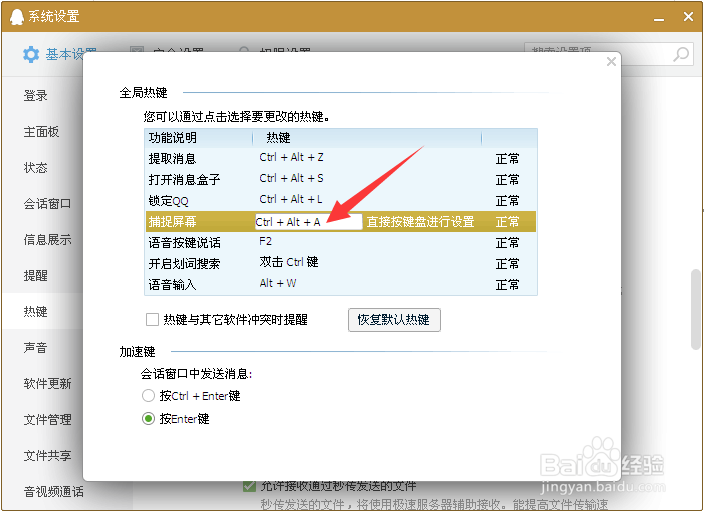The image size is (704, 512).
Task: Close the 系统设置 window
Action: [x=688, y=17]
